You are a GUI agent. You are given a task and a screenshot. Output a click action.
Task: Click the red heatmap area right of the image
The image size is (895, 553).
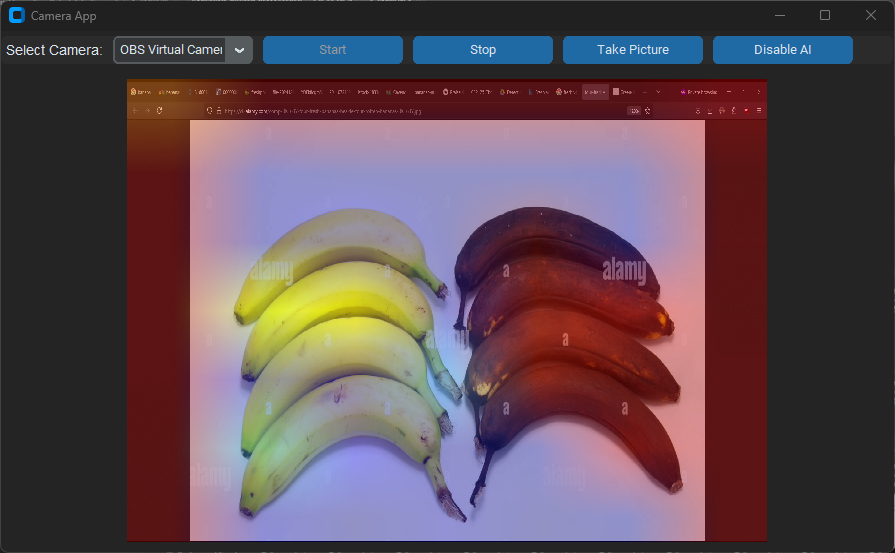pos(735,330)
